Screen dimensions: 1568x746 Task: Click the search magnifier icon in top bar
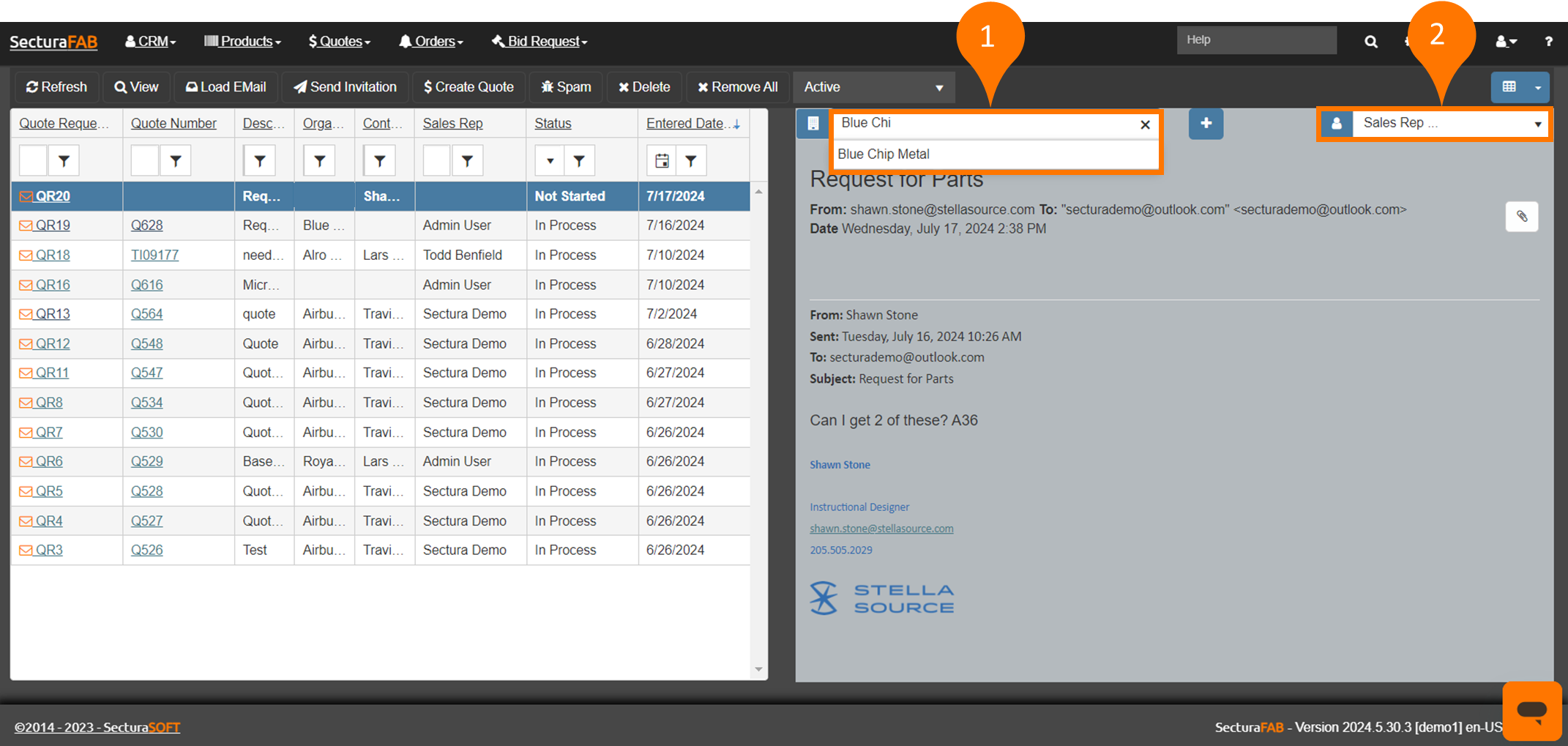[1370, 42]
